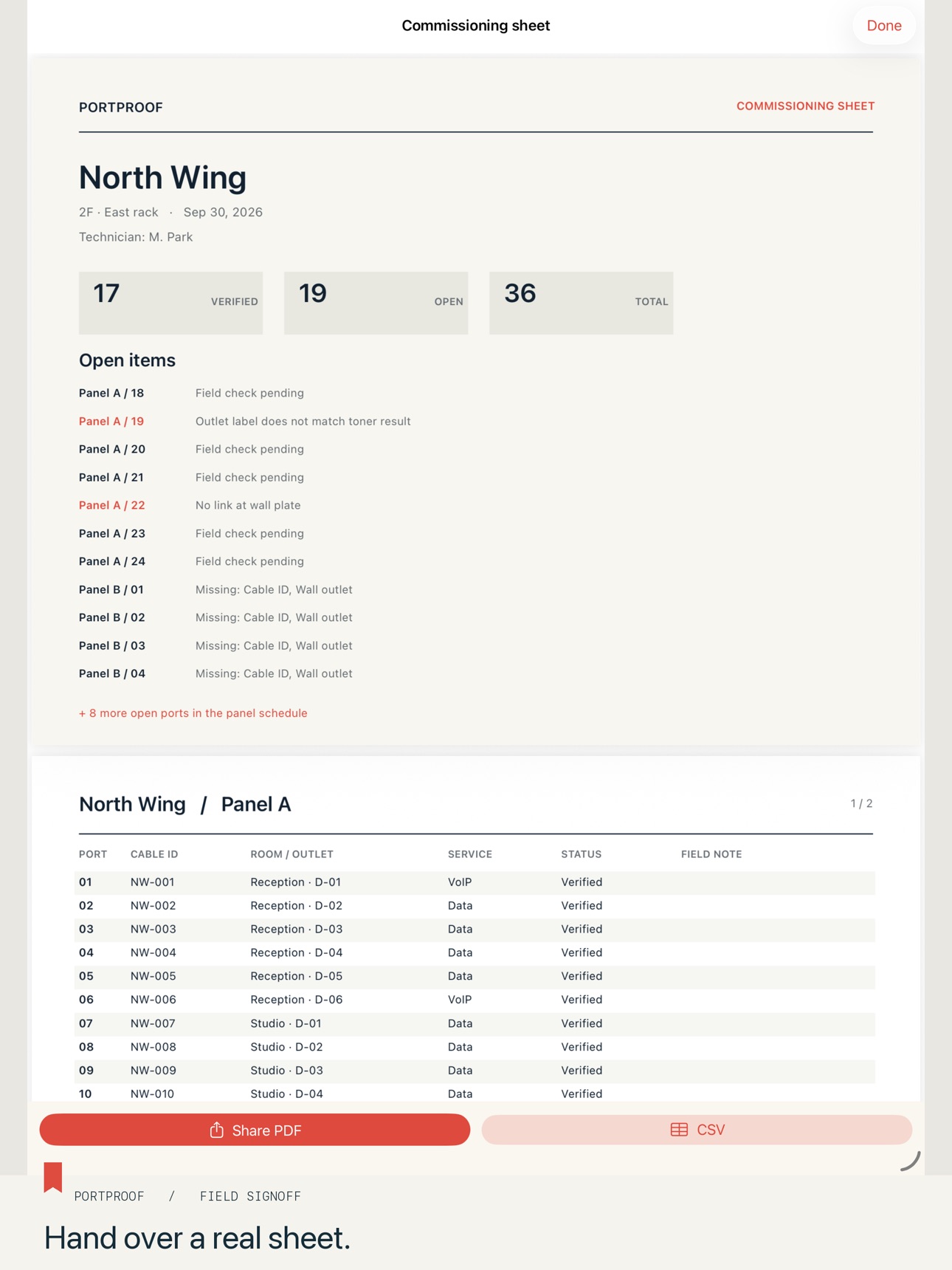Viewport: 952px width, 1270px height.
Task: Click open item 'Panel A / 23'
Action: [112, 533]
